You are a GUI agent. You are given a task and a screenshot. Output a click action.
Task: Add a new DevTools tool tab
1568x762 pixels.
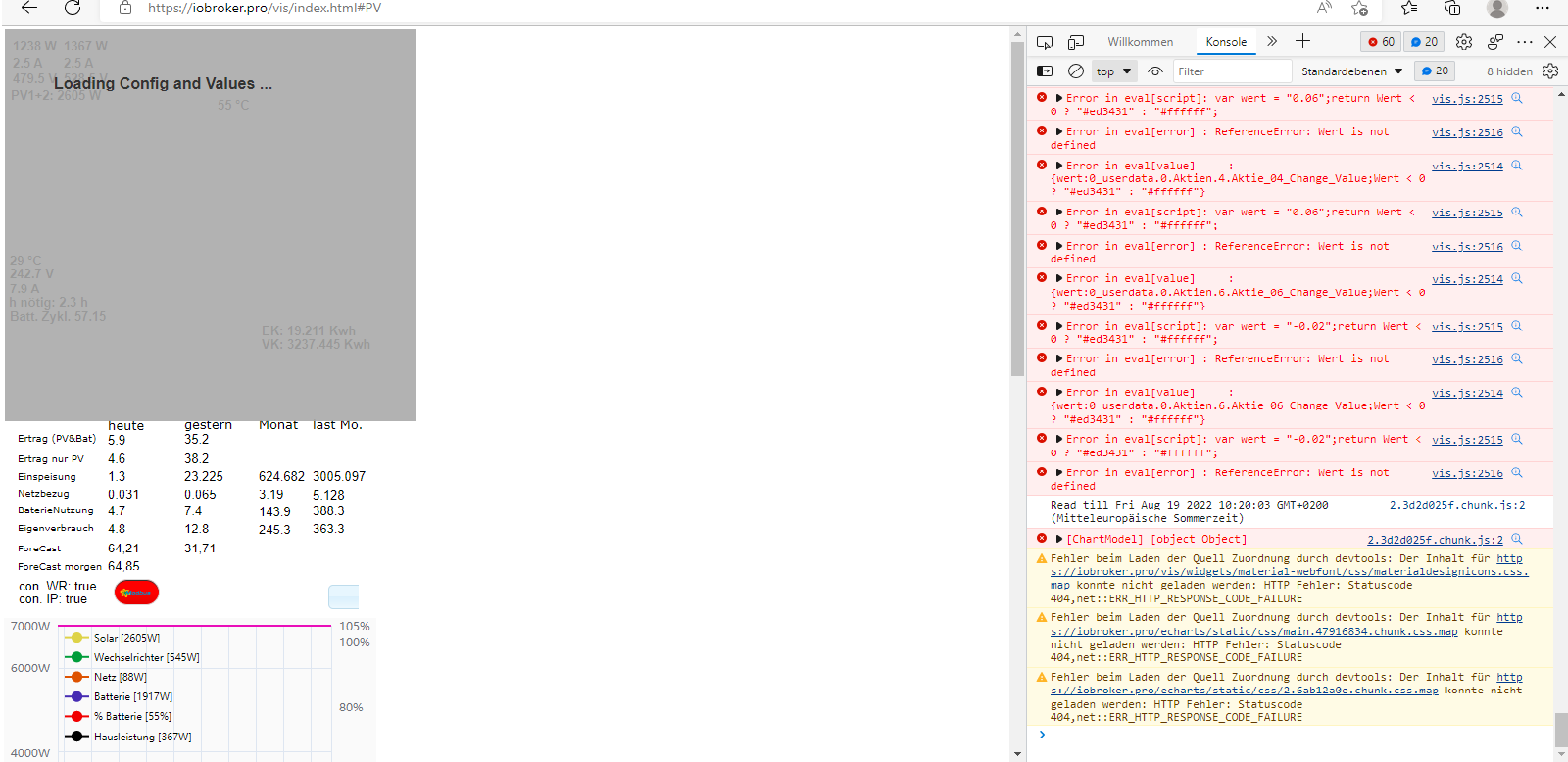[x=1302, y=41]
